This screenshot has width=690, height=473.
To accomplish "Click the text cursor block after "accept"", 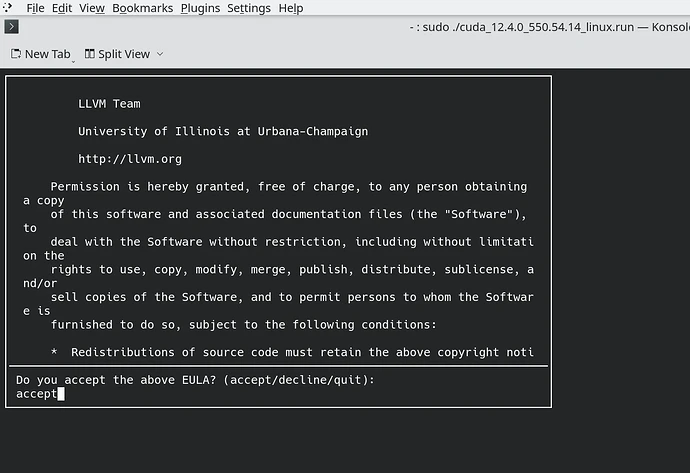I will pyautogui.click(x=61, y=394).
